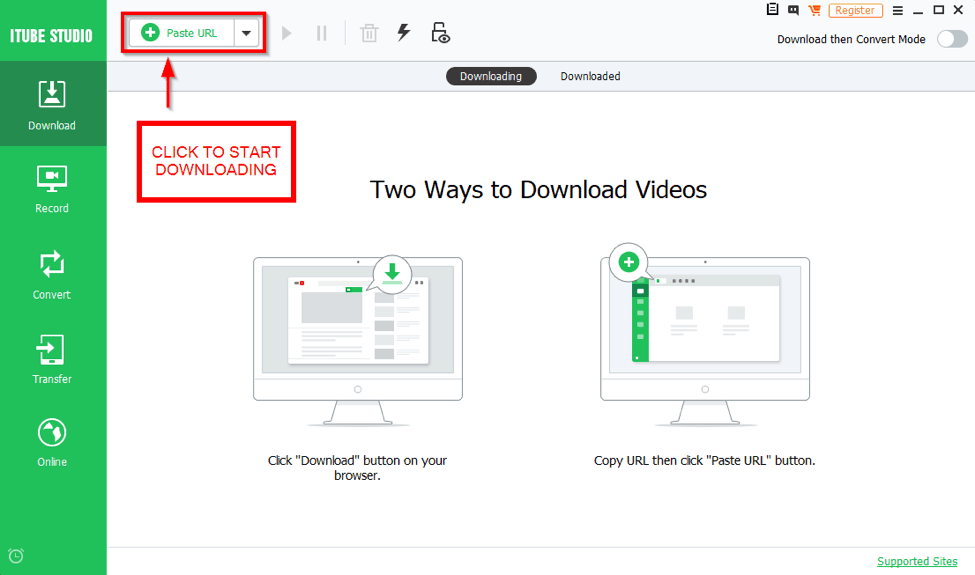The height and width of the screenshot is (575, 975).
Task: Expand the Paste URL dropdown arrow
Action: pos(246,33)
